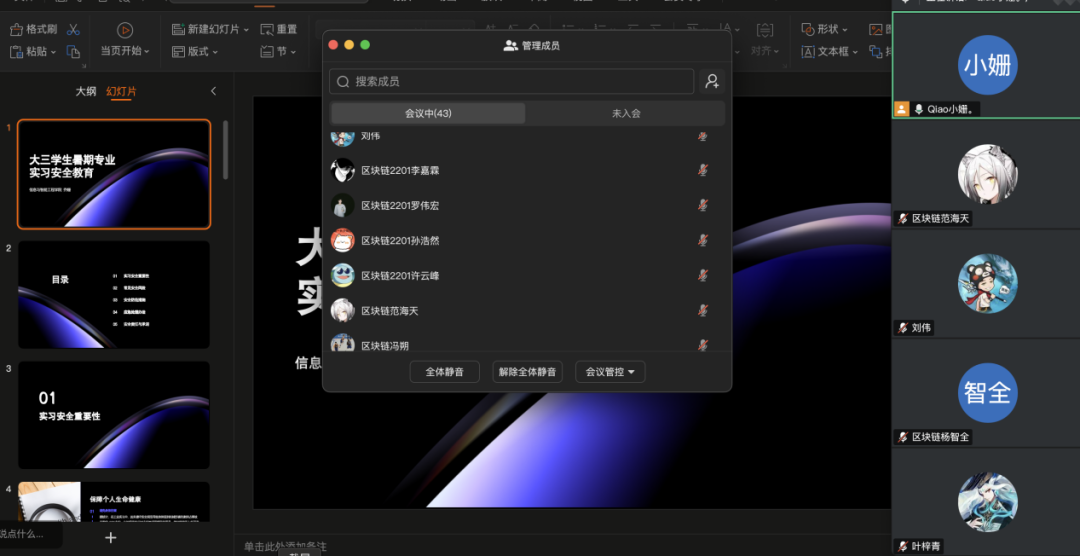
Task: Select slide 1 thumbnail 大三学生暑期专业实习安全教育
Action: (x=114, y=174)
